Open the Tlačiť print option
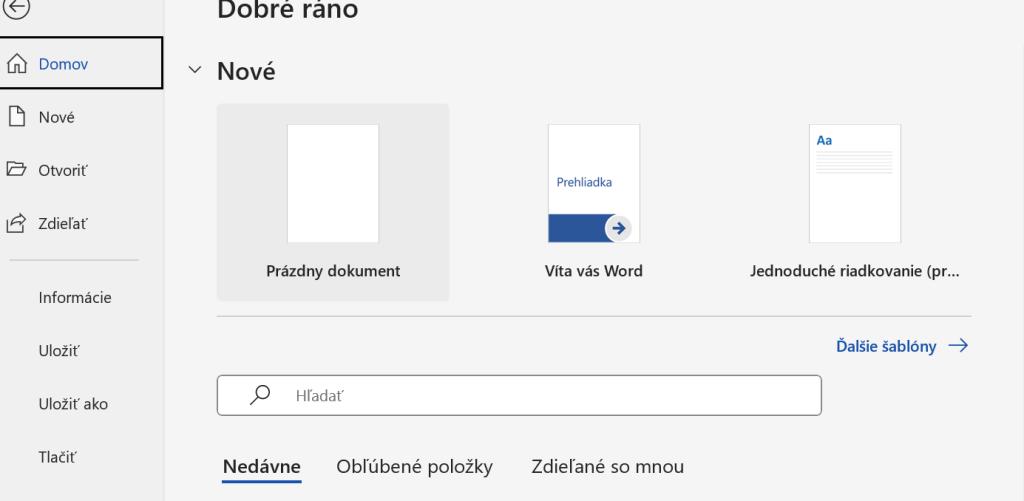The image size is (1024, 501). click(58, 457)
